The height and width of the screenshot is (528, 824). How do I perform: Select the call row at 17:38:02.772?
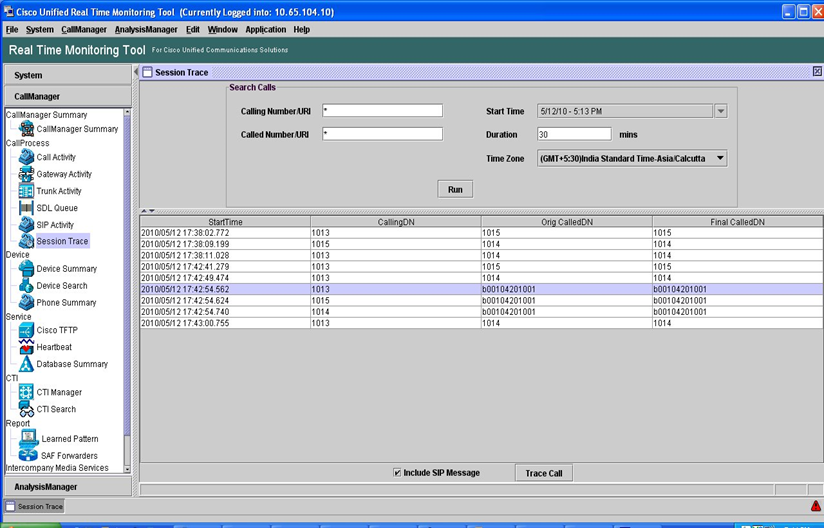click(x=481, y=233)
